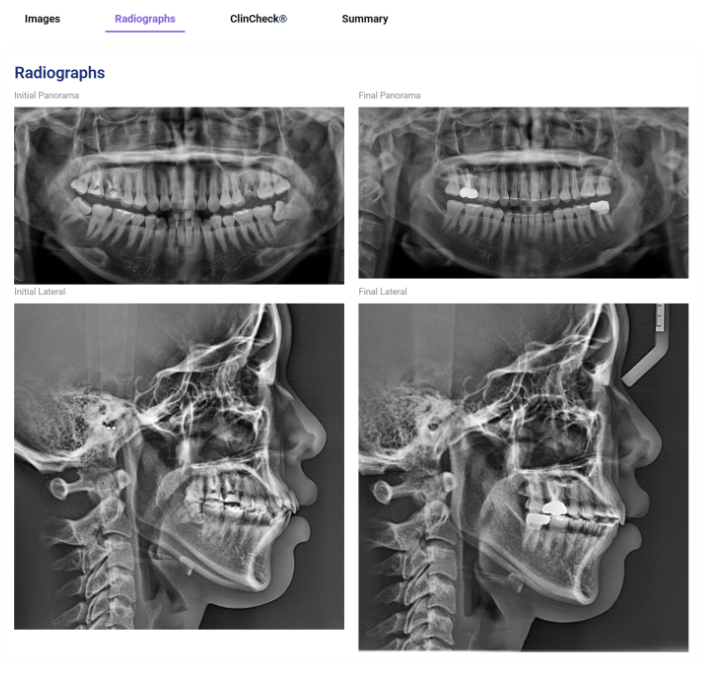
Task: Select the Radiographs tab
Action: click(x=145, y=19)
